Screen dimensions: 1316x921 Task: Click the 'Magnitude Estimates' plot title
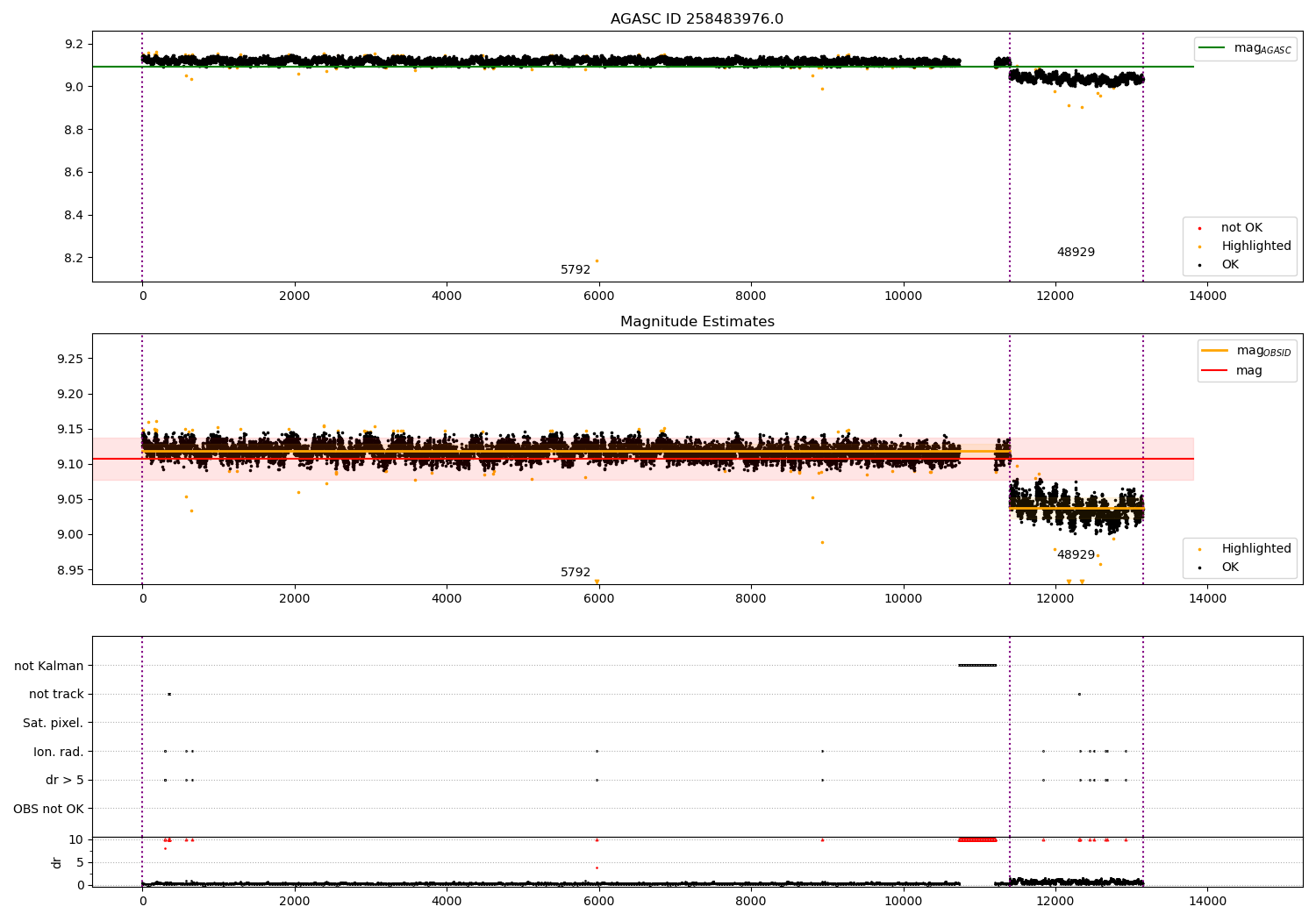(697, 322)
